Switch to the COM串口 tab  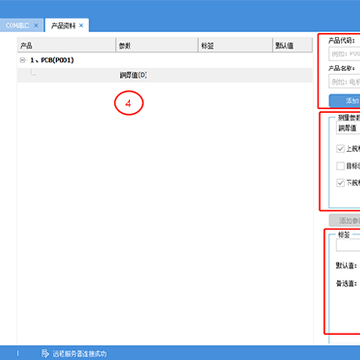tap(18, 25)
